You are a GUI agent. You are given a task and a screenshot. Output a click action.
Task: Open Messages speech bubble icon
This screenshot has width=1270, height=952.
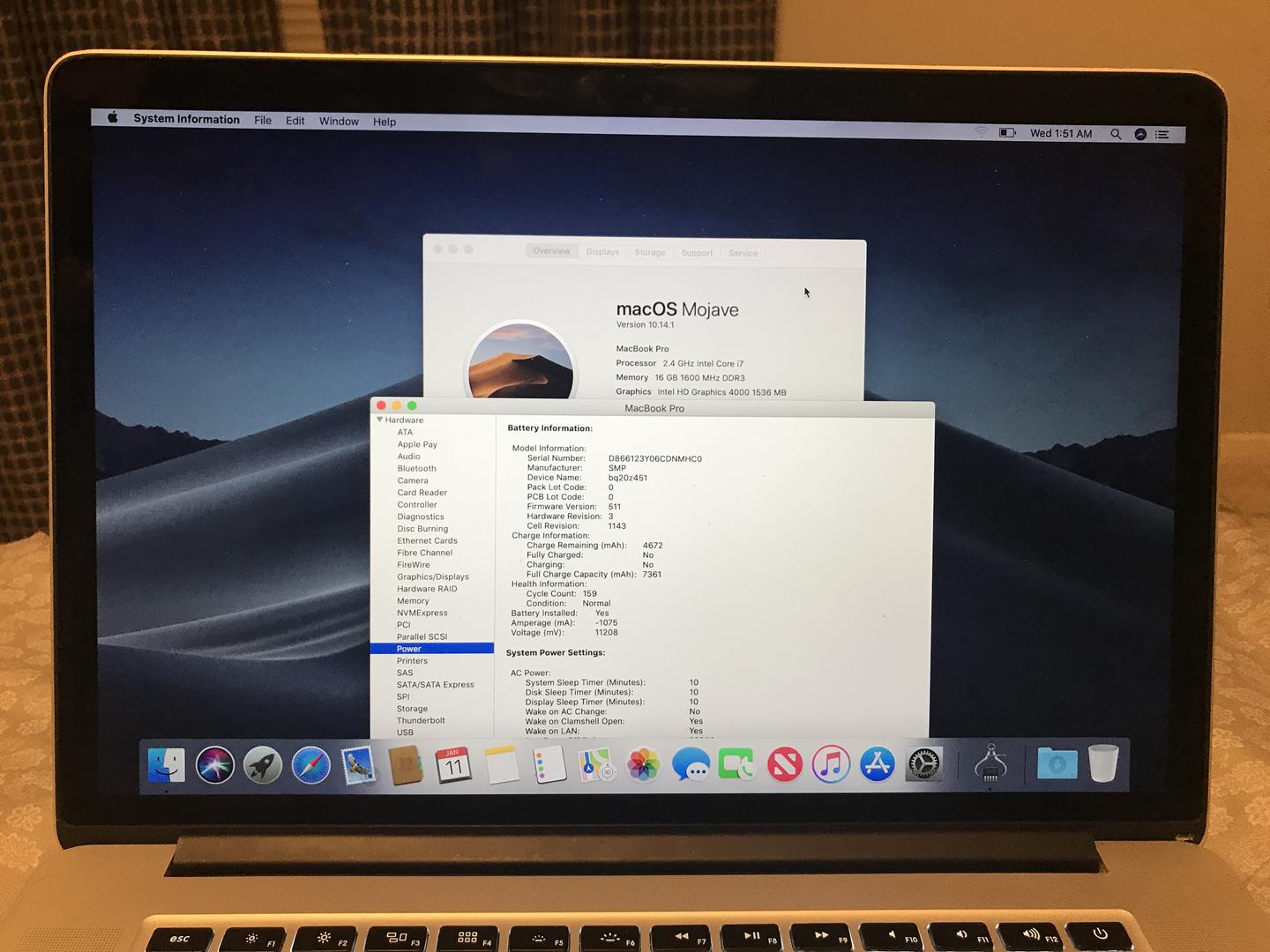tap(691, 765)
